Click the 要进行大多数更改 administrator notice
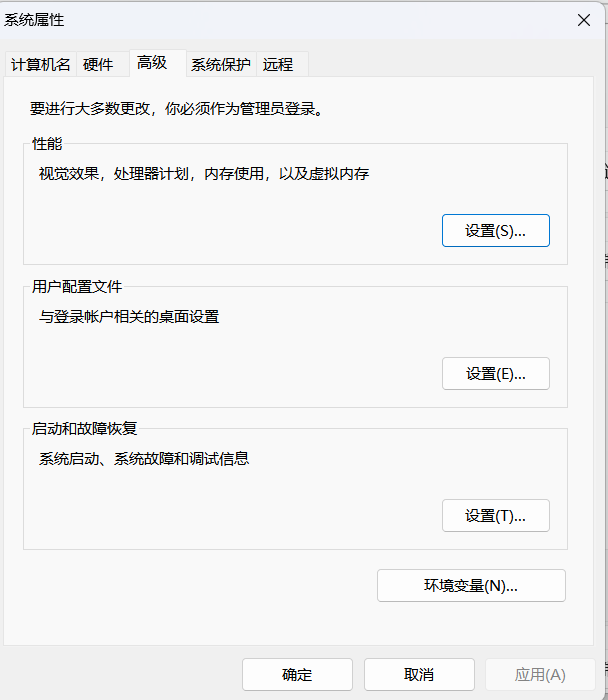The width and height of the screenshot is (608, 700). [176, 108]
